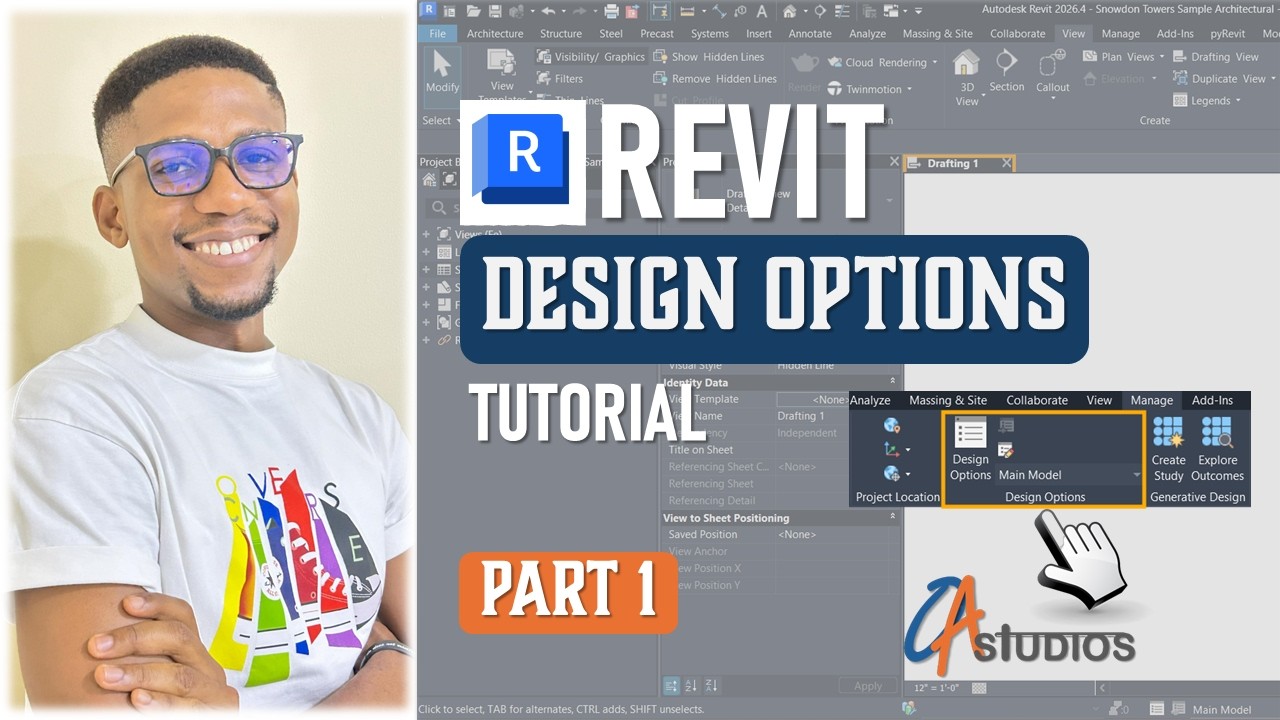Toggle Z-A descending sort in Properties palette
The height and width of the screenshot is (720, 1280).
(x=711, y=686)
